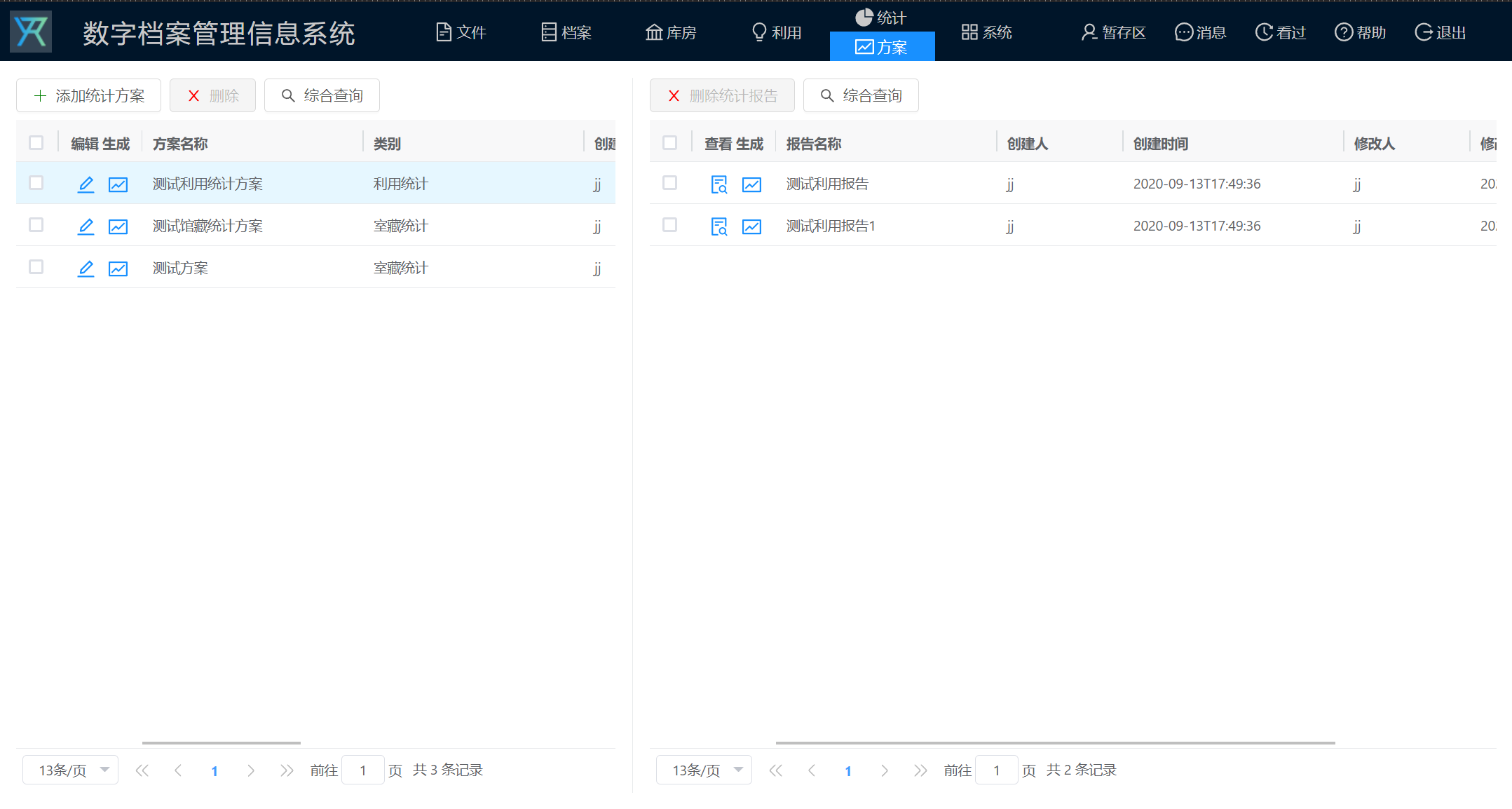Click 删除统计报告 button

(x=722, y=95)
